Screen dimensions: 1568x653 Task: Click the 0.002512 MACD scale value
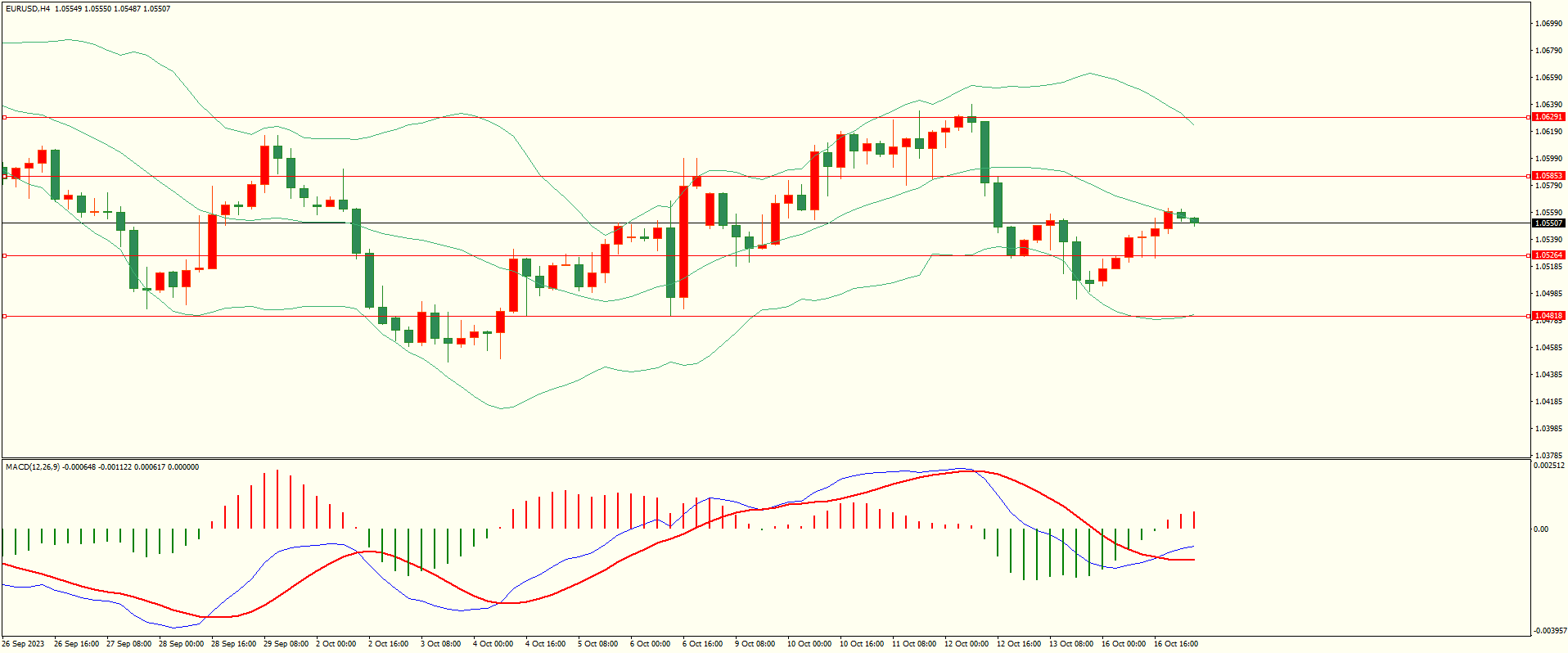[1549, 466]
